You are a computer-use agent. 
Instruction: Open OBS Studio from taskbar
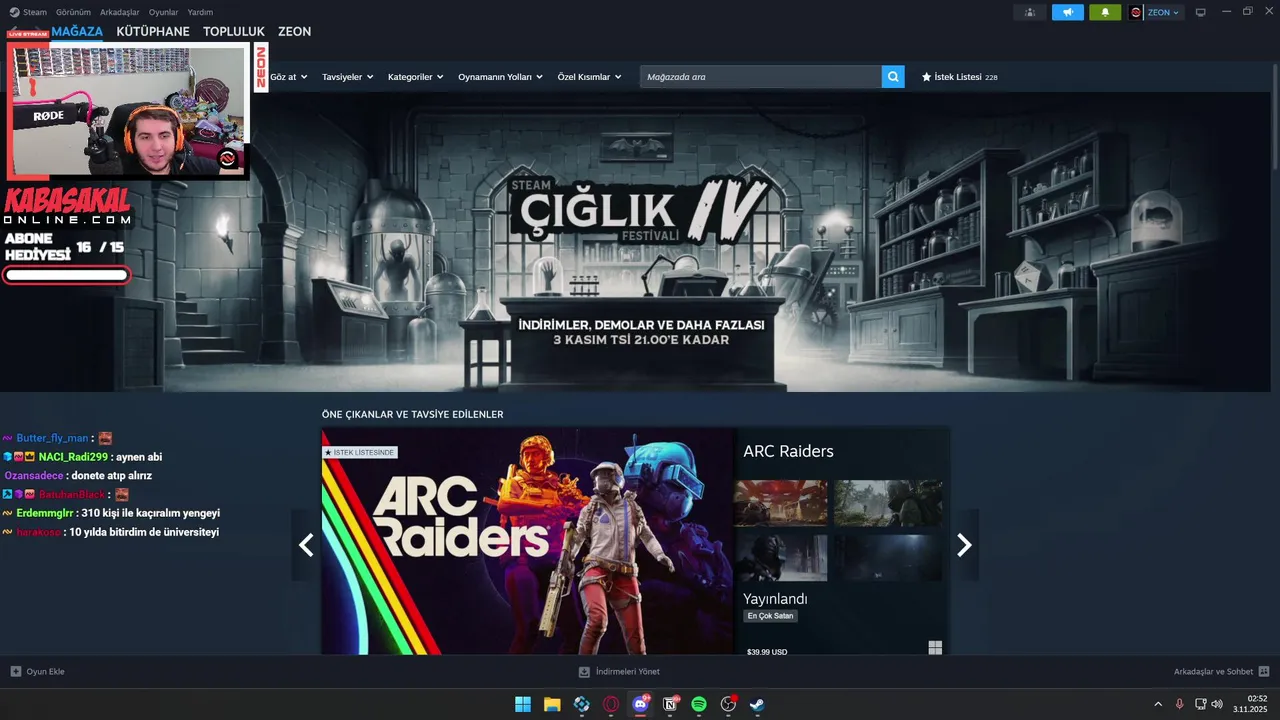point(729,704)
